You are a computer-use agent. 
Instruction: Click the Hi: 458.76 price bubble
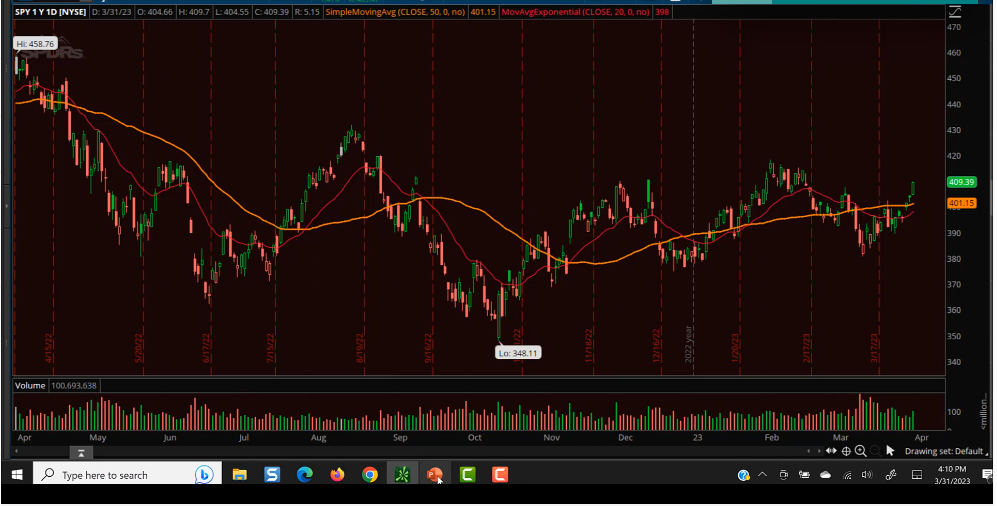click(36, 44)
